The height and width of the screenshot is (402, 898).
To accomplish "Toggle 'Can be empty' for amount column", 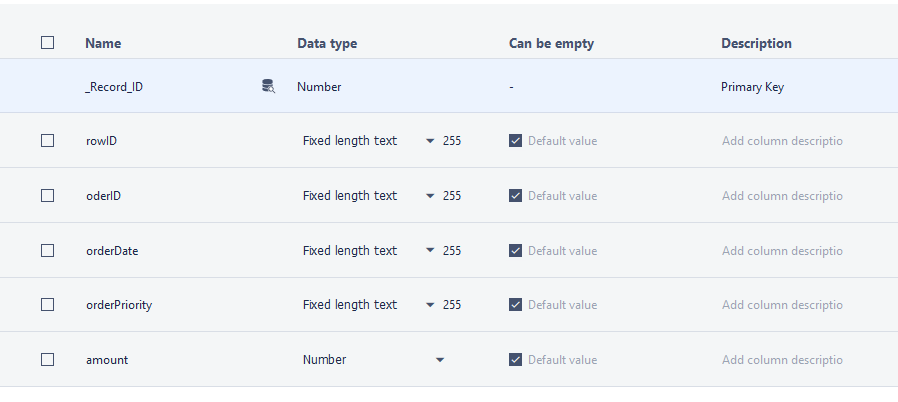I will 515,360.
